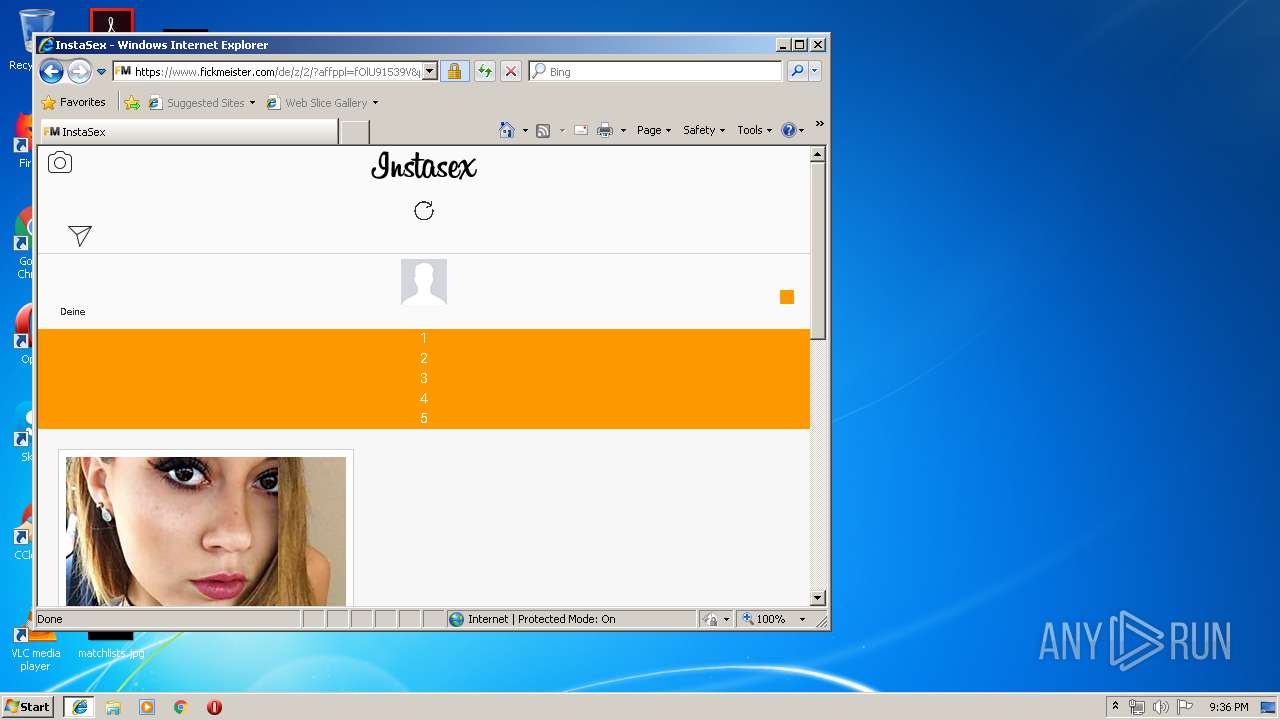
Task: Click the small orange square on the right
Action: pos(787,297)
